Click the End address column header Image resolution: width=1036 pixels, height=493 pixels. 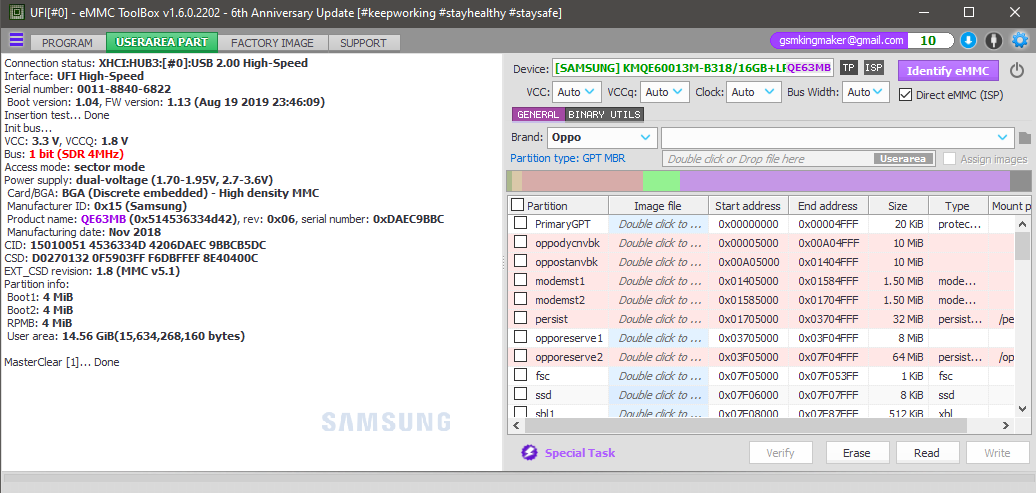point(828,206)
